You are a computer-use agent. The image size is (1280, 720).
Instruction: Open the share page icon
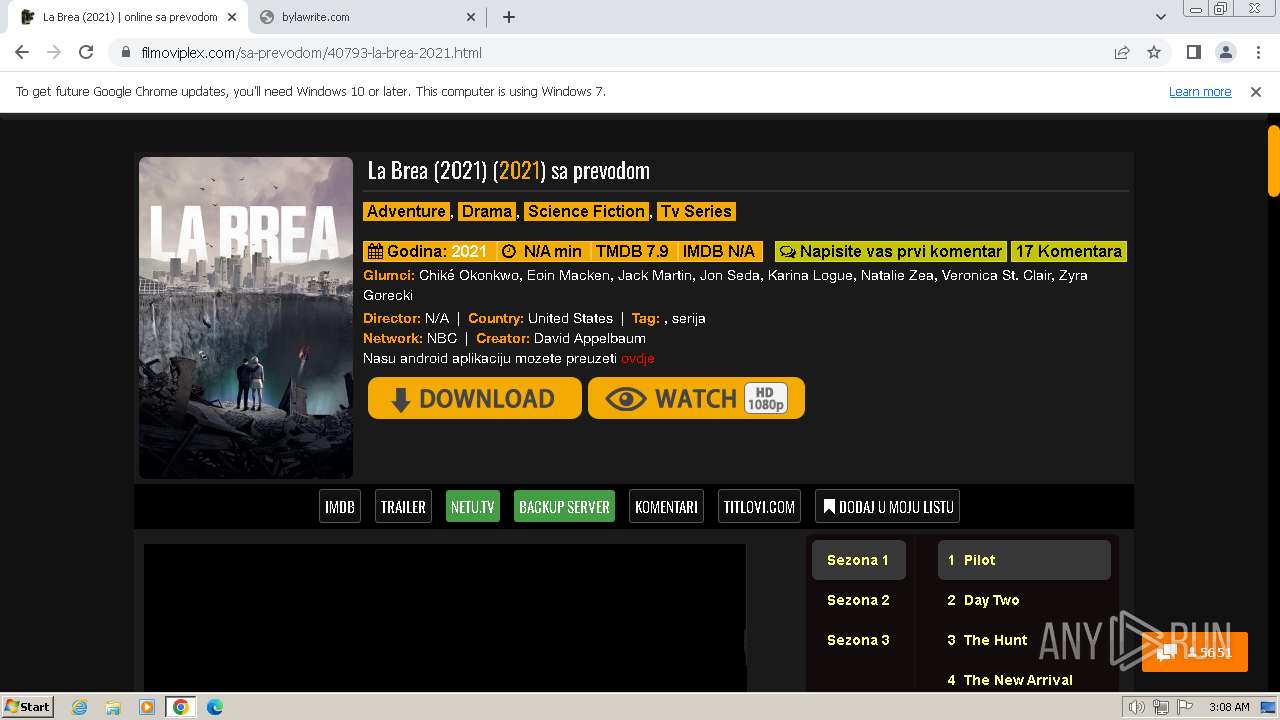coord(1122,52)
